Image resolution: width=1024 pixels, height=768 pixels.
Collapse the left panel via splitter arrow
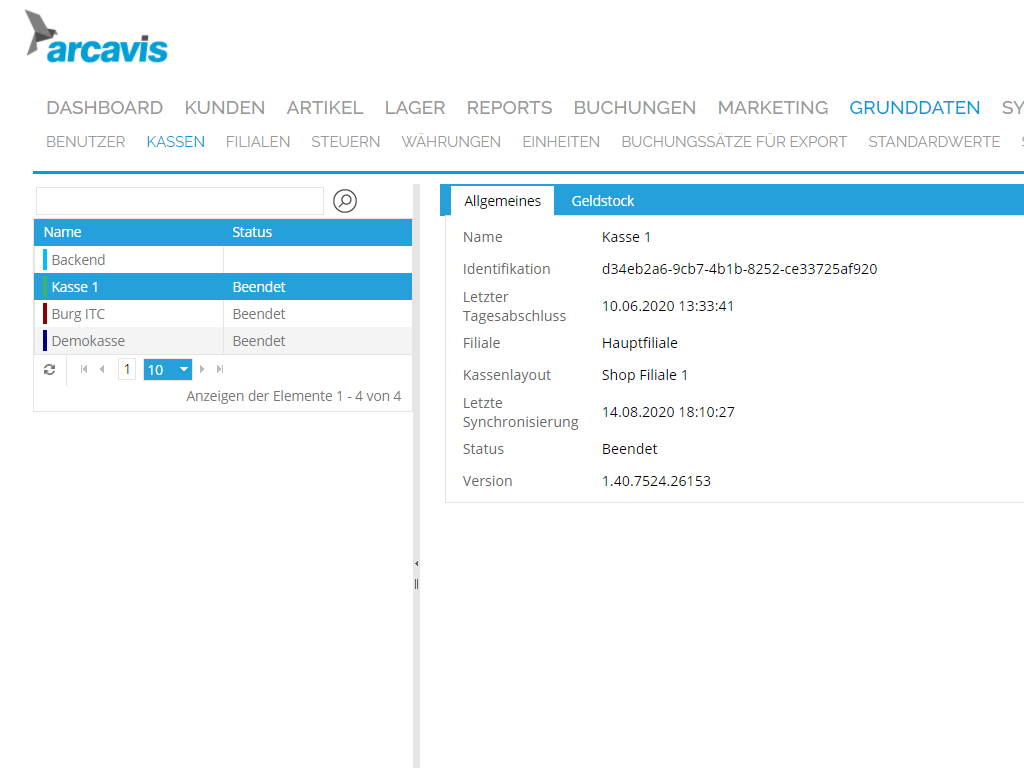pos(416,564)
